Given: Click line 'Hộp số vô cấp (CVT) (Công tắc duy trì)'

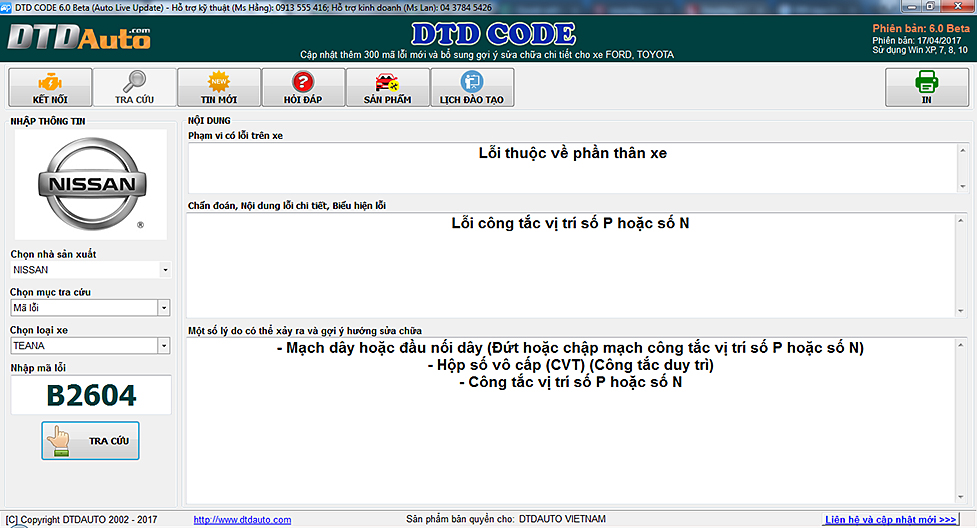Looking at the screenshot, I should 570,365.
